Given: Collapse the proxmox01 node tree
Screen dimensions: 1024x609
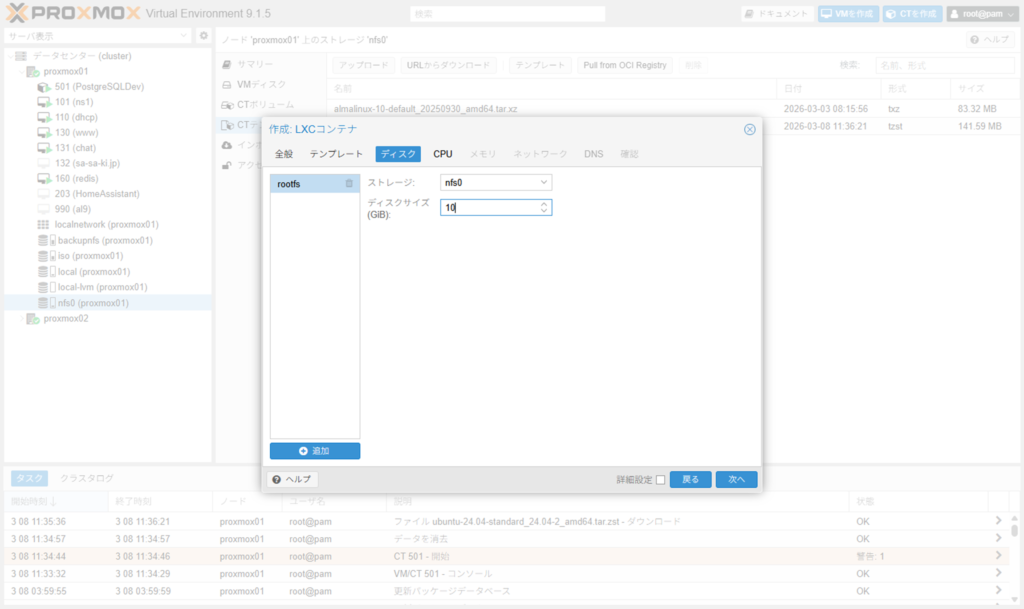Looking at the screenshot, I should (x=20, y=72).
